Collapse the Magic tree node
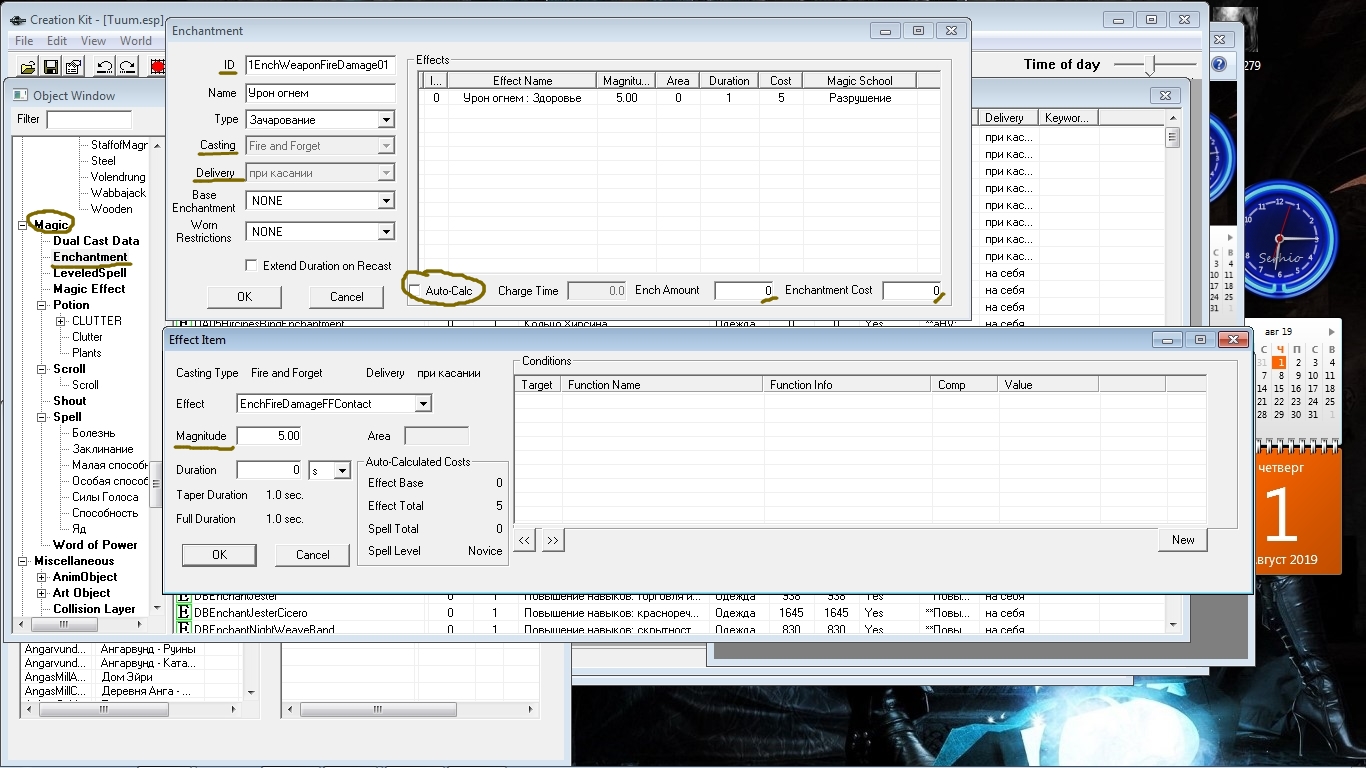This screenshot has height=768, width=1366. (x=22, y=225)
